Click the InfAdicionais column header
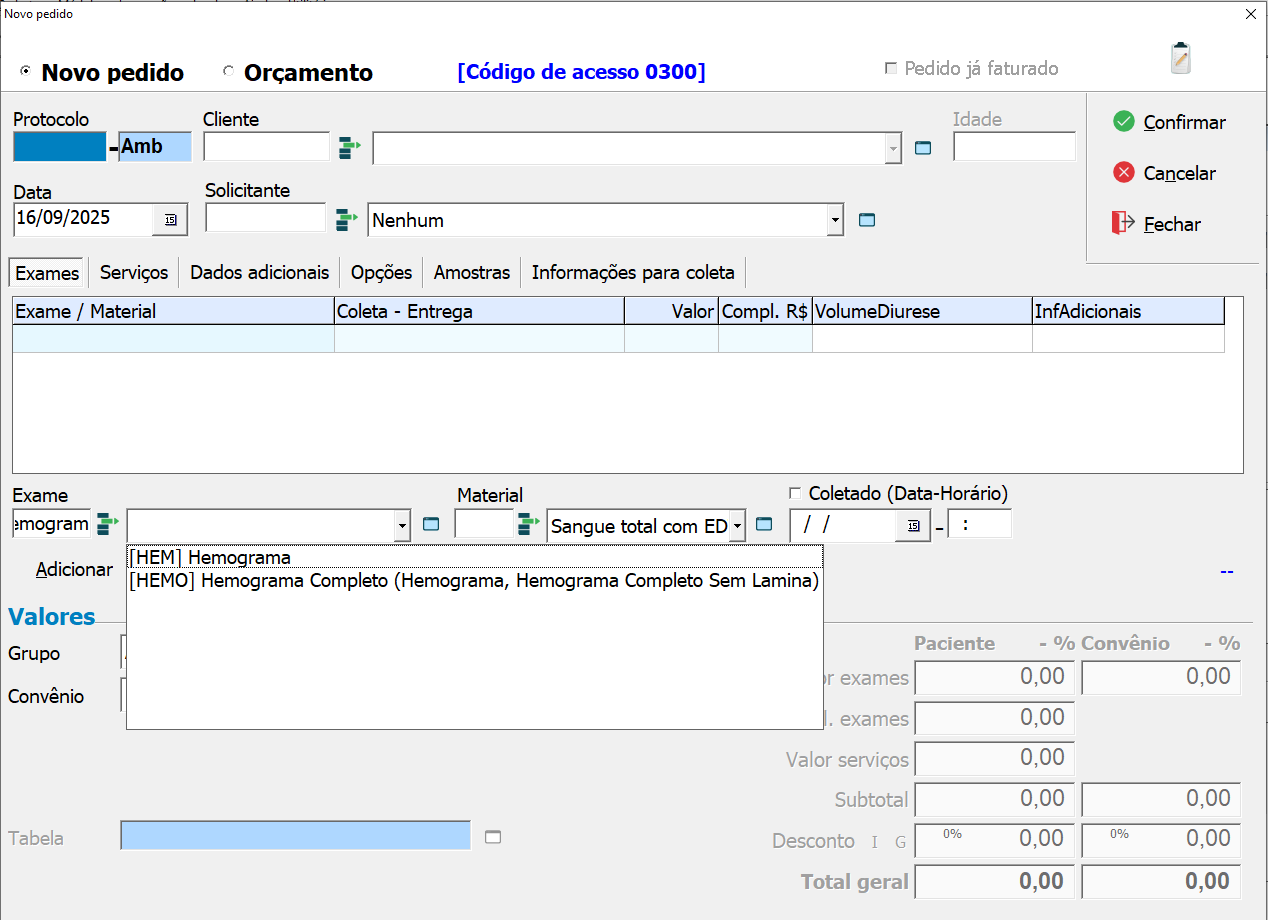This screenshot has width=1268, height=920. (1128, 311)
